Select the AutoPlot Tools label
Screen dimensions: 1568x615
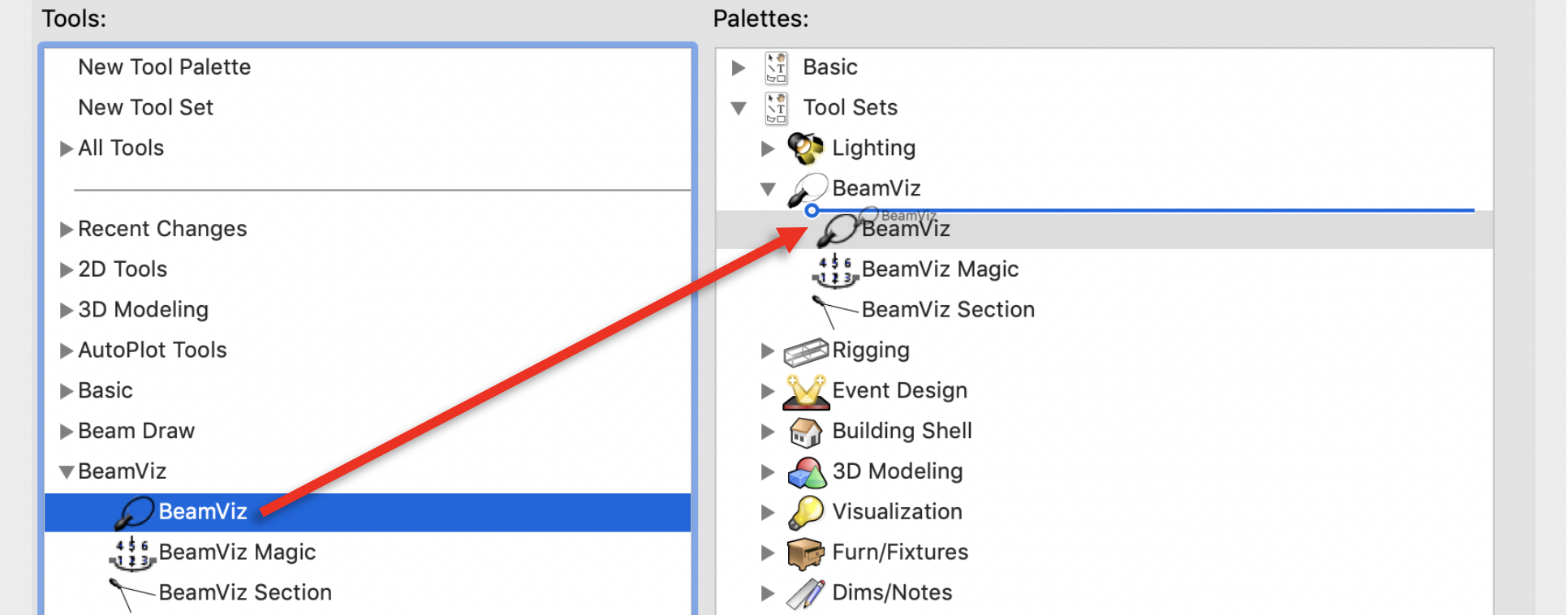[153, 351]
